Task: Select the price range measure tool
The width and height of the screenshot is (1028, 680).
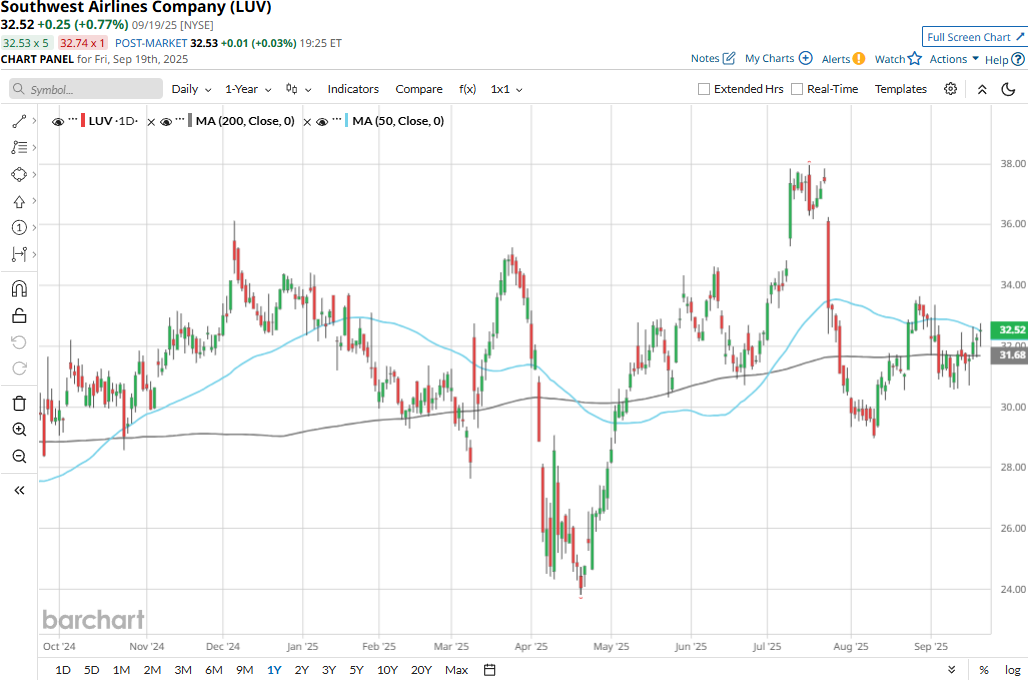Action: pos(19,254)
